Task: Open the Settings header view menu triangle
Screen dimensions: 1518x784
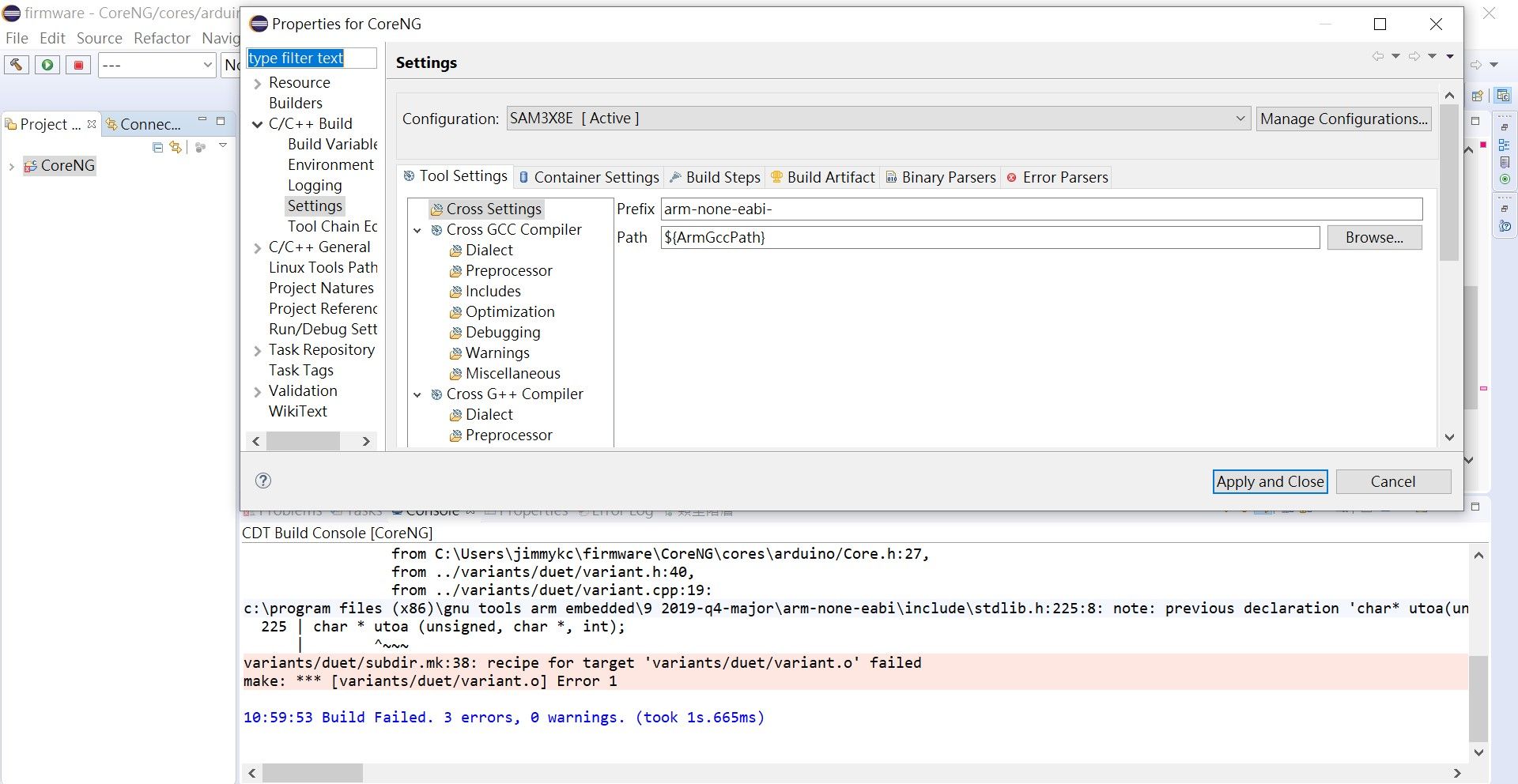Action: tap(1450, 56)
